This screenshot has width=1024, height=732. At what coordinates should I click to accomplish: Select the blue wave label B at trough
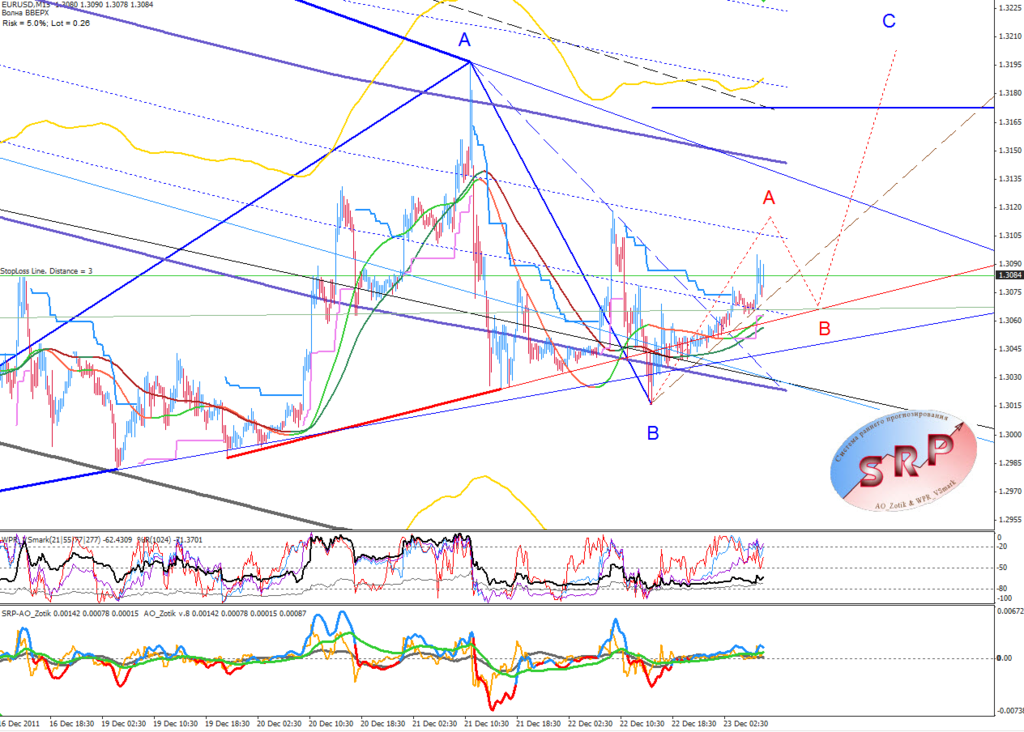[x=652, y=433]
